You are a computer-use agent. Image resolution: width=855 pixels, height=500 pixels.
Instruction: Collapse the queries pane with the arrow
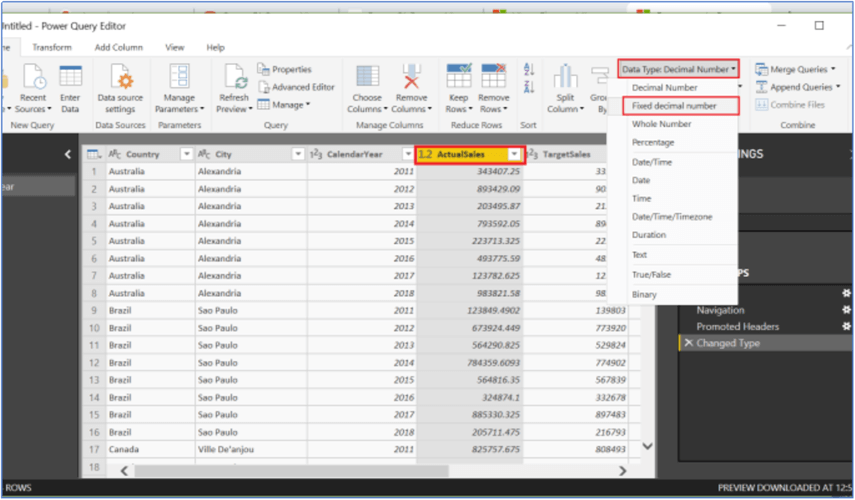(x=68, y=154)
